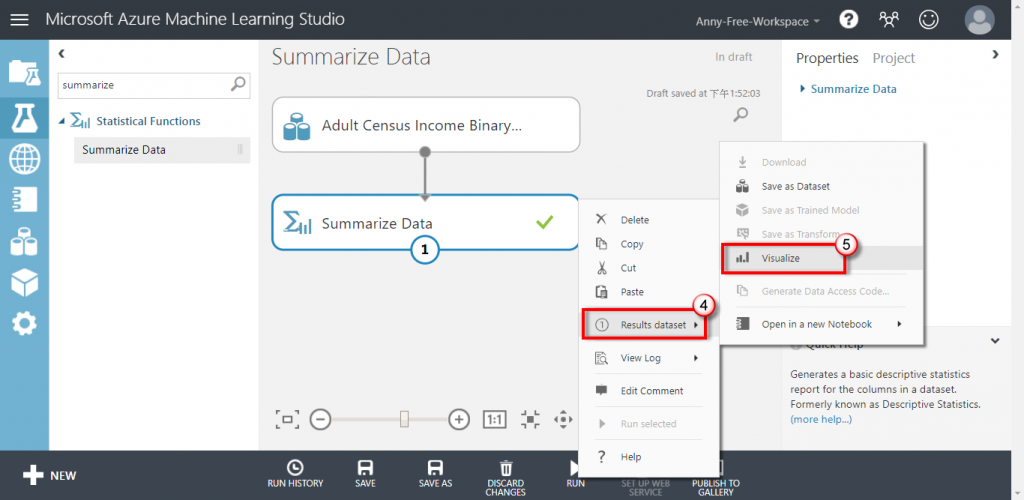Send feedback via smiley icon
1024x500 pixels.
(928, 20)
